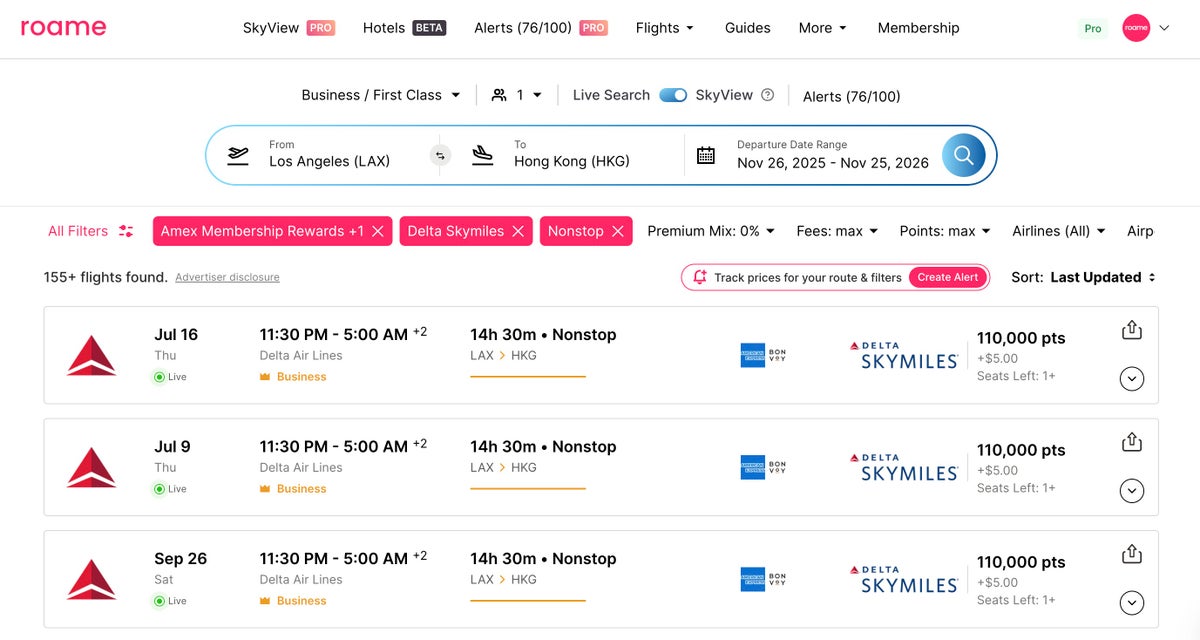Expand the Jul 16 flight details

pyautogui.click(x=1131, y=379)
